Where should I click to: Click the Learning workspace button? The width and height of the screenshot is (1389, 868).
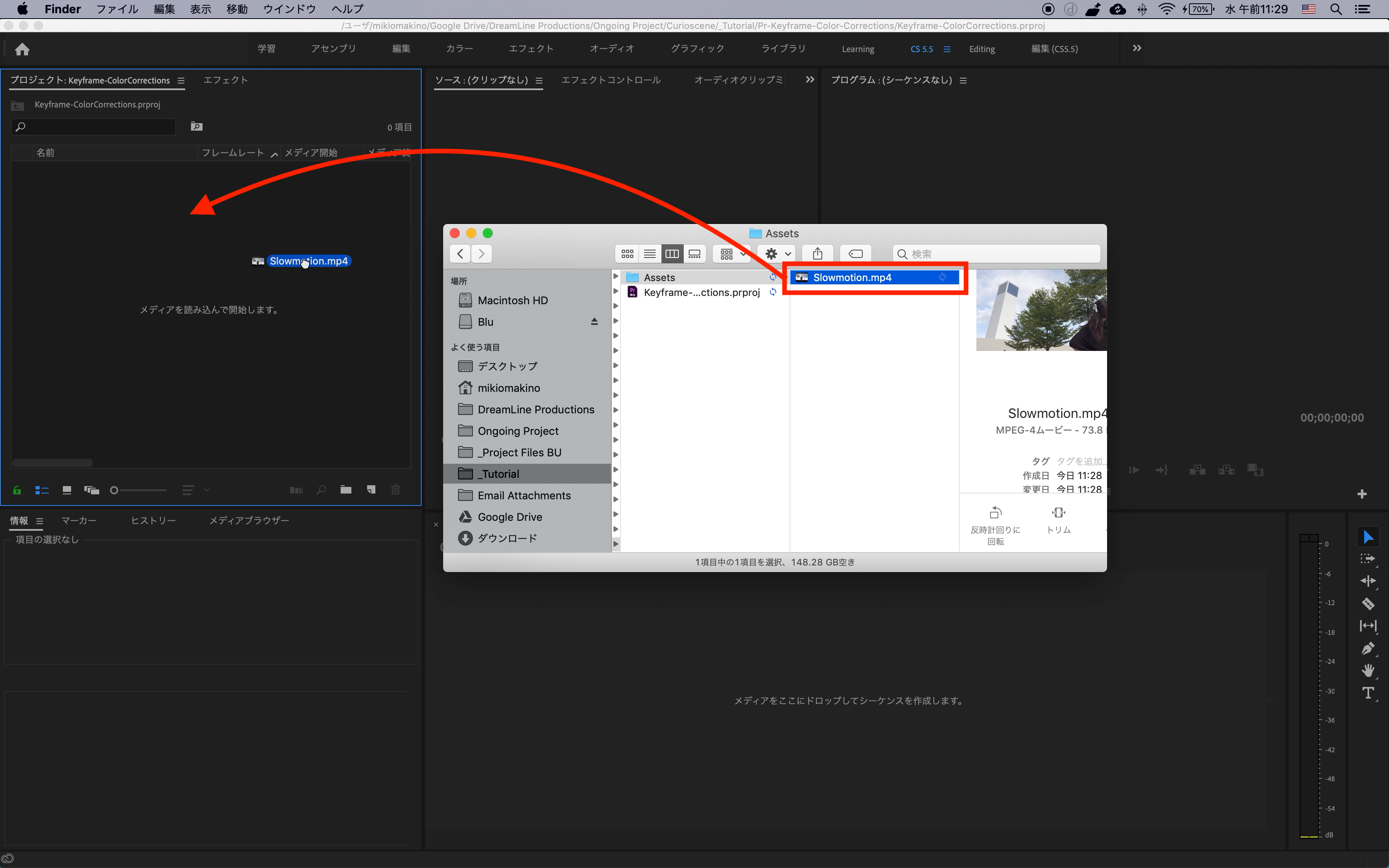857,49
